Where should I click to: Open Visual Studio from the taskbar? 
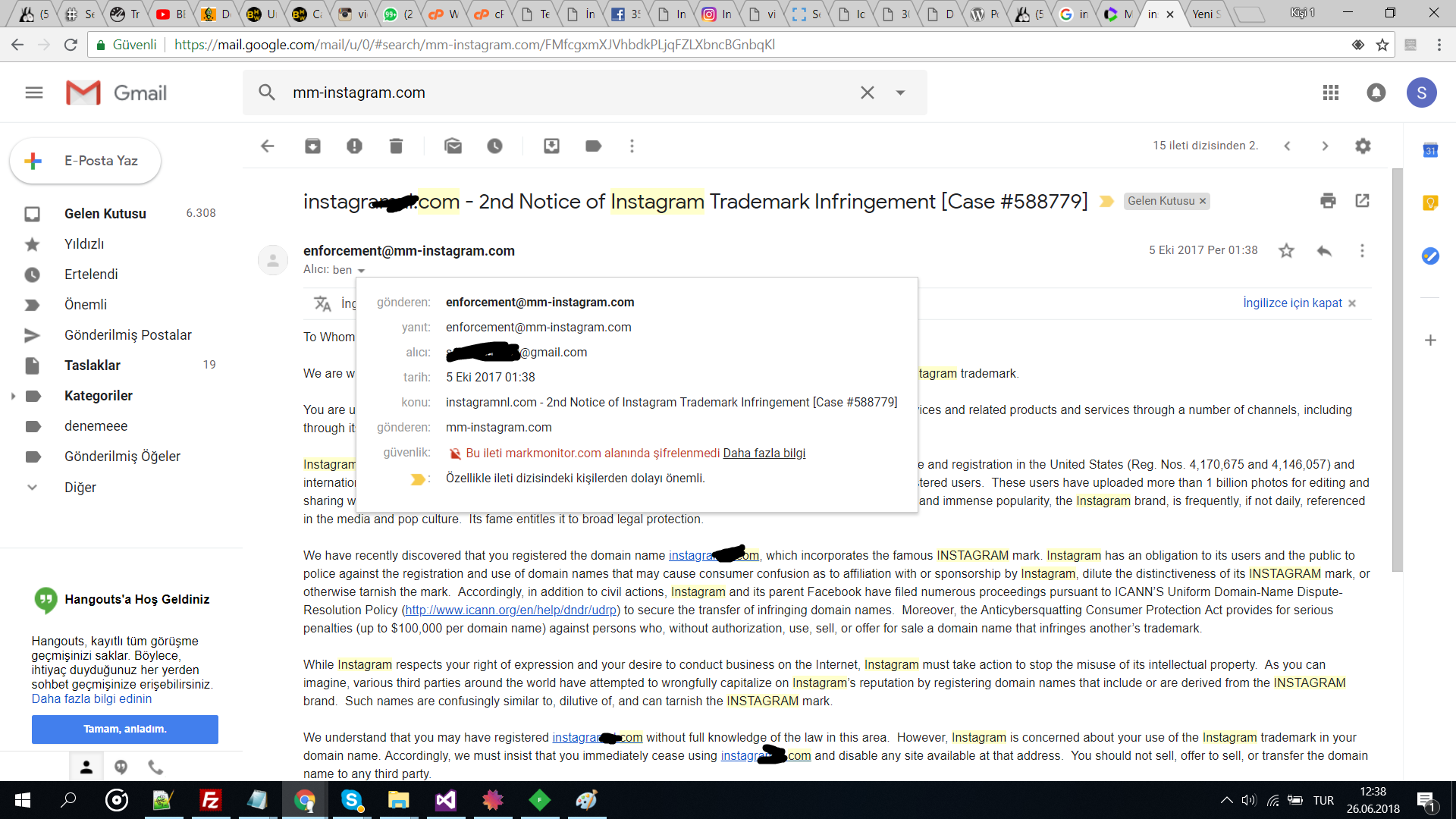tap(445, 800)
